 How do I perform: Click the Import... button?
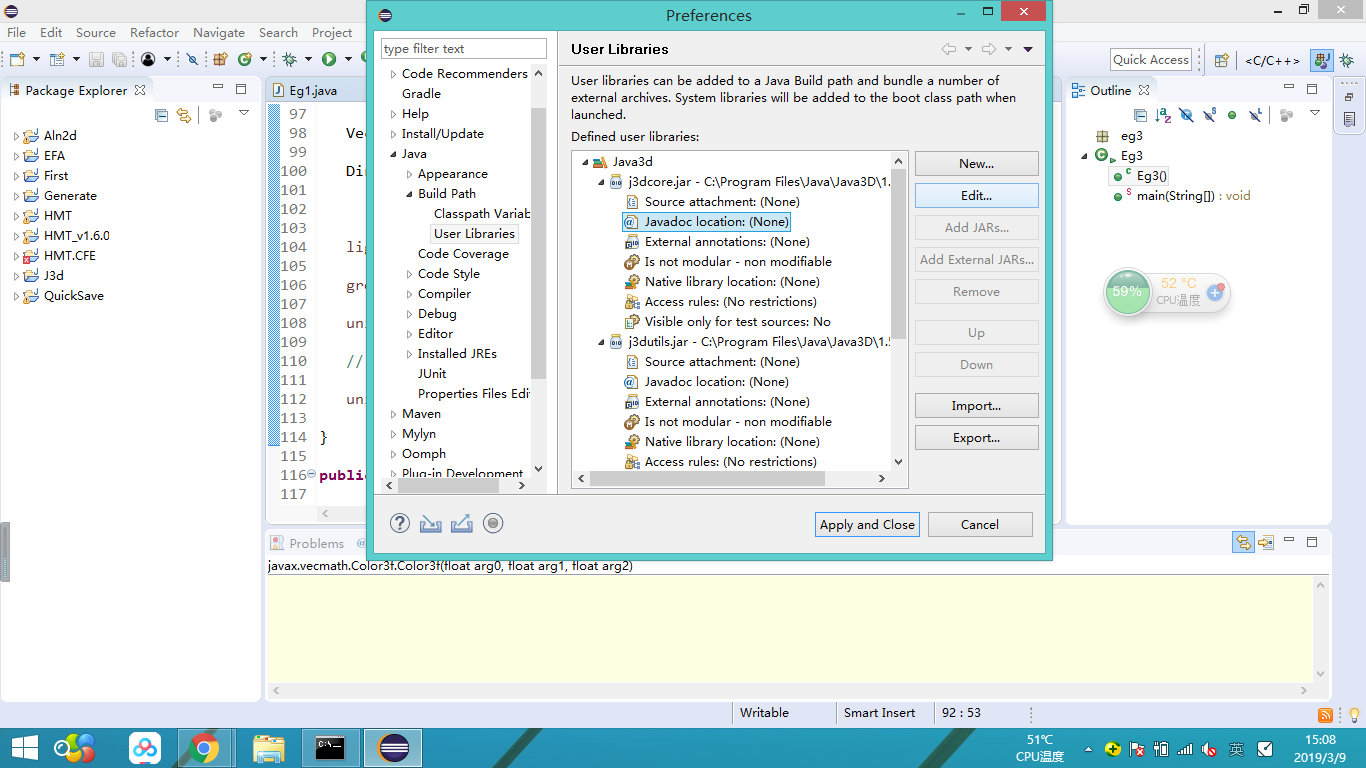pyautogui.click(x=976, y=405)
